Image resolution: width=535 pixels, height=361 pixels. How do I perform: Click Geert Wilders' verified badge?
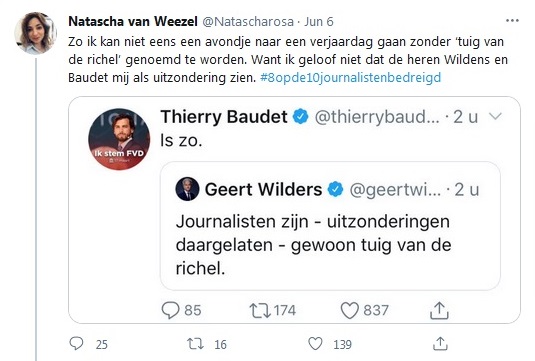coord(335,189)
